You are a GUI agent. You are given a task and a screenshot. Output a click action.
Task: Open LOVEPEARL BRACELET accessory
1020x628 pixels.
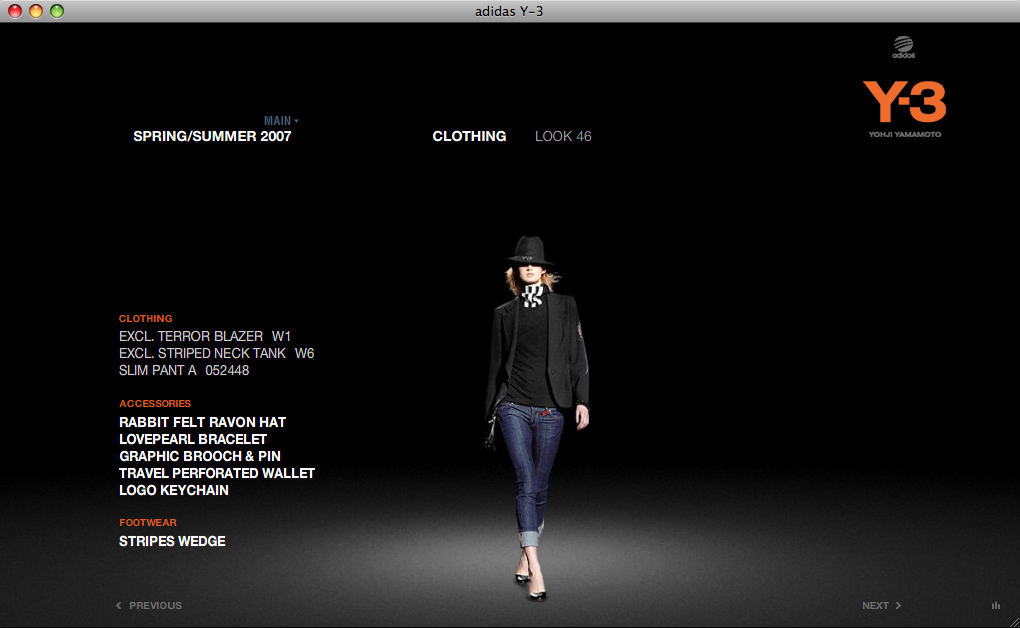point(193,439)
